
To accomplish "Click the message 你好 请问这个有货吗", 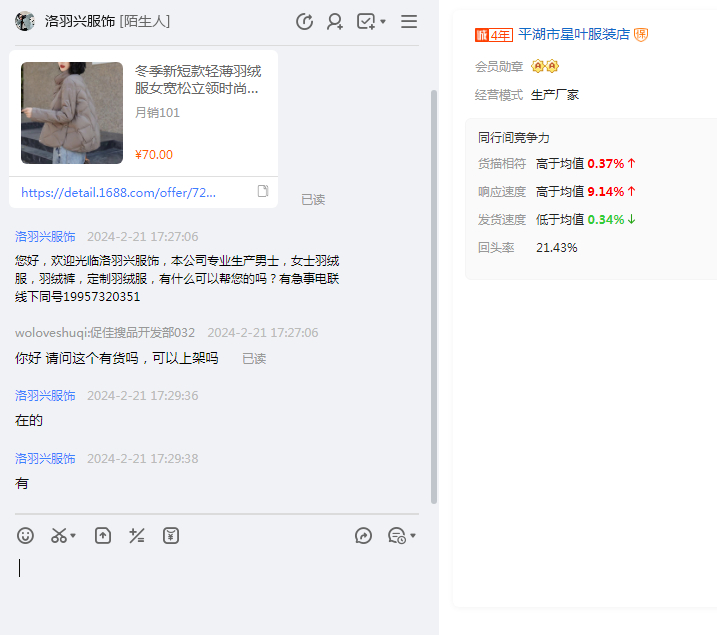I will (117, 358).
